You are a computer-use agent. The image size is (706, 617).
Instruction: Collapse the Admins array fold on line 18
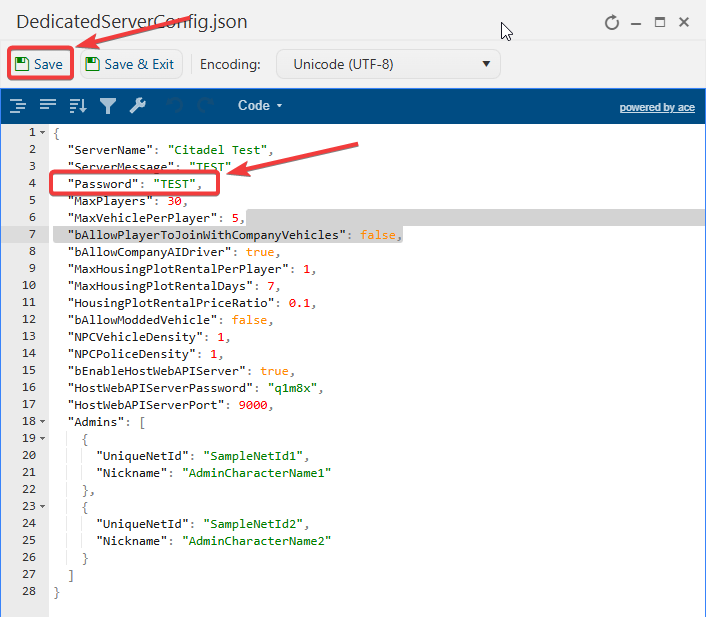tap(42, 422)
